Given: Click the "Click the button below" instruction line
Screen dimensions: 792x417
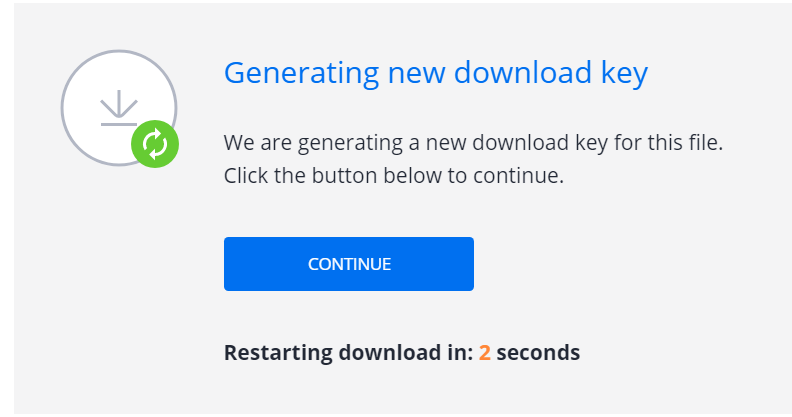Looking at the screenshot, I should pos(358,176).
